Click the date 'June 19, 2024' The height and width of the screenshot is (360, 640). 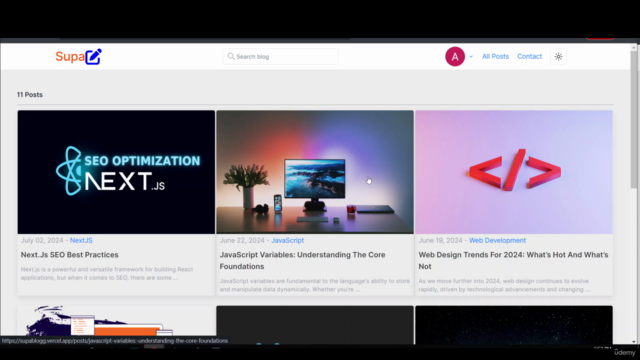click(440, 240)
